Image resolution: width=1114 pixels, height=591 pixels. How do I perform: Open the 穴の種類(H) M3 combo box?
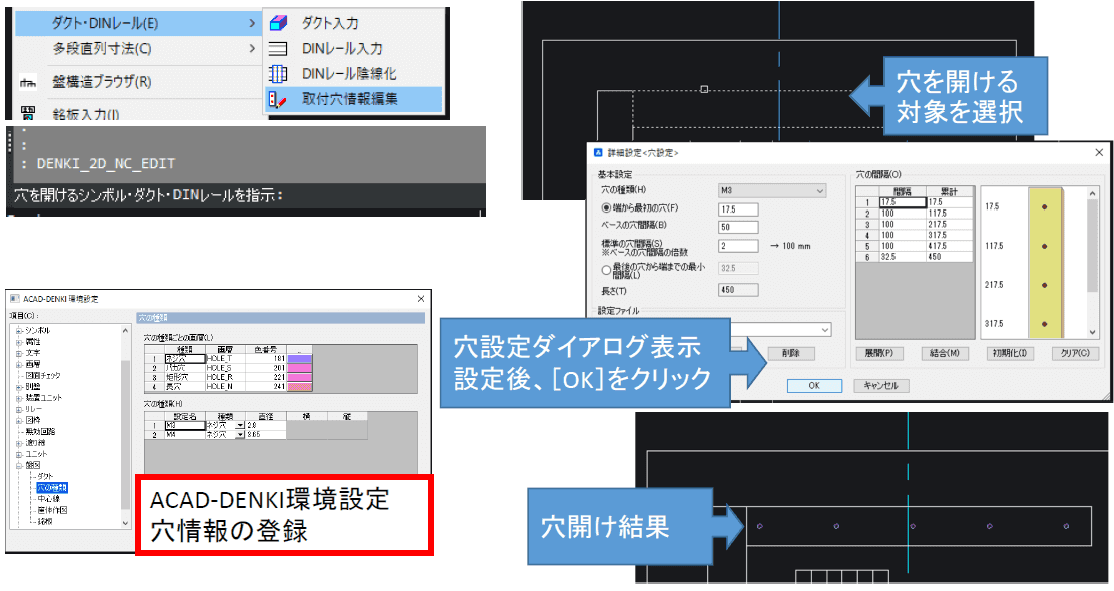(772, 190)
